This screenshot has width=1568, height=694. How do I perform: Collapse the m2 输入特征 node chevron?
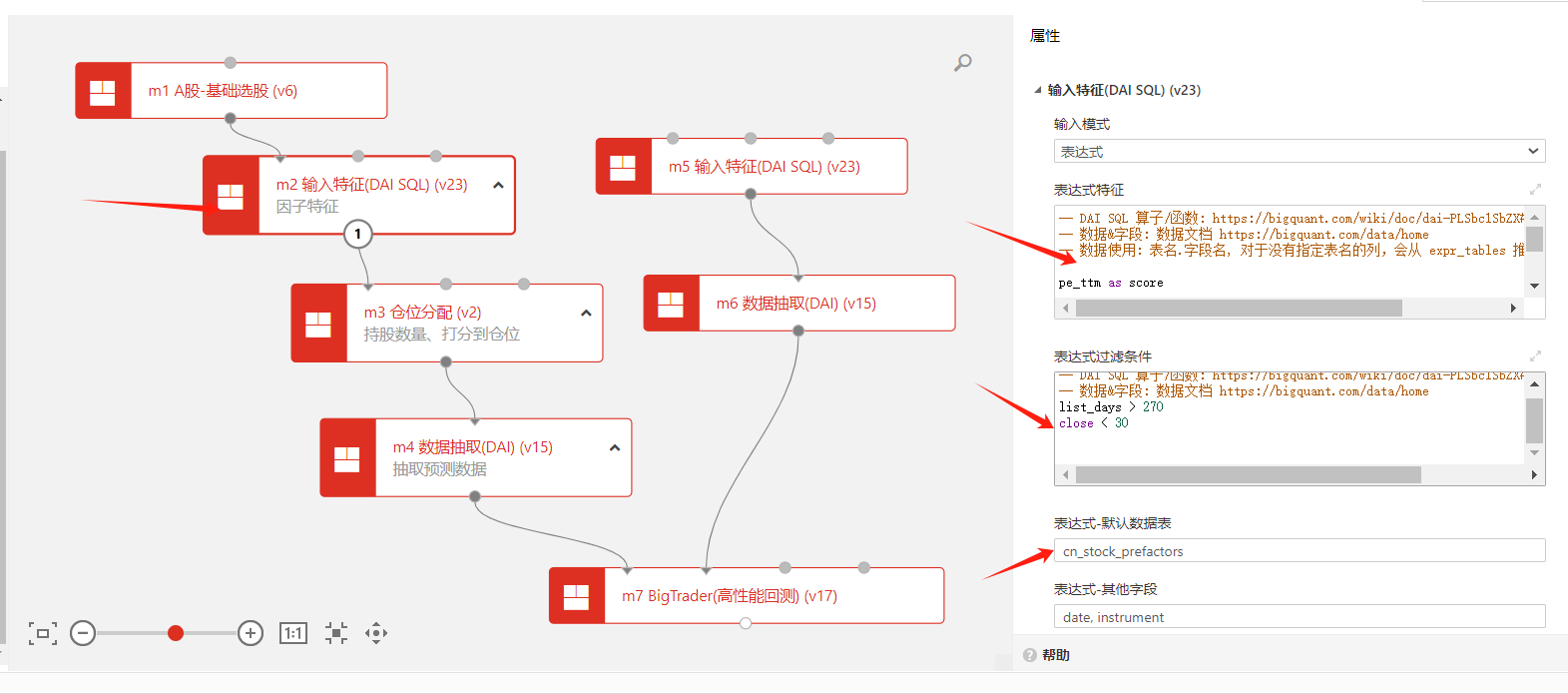[498, 185]
